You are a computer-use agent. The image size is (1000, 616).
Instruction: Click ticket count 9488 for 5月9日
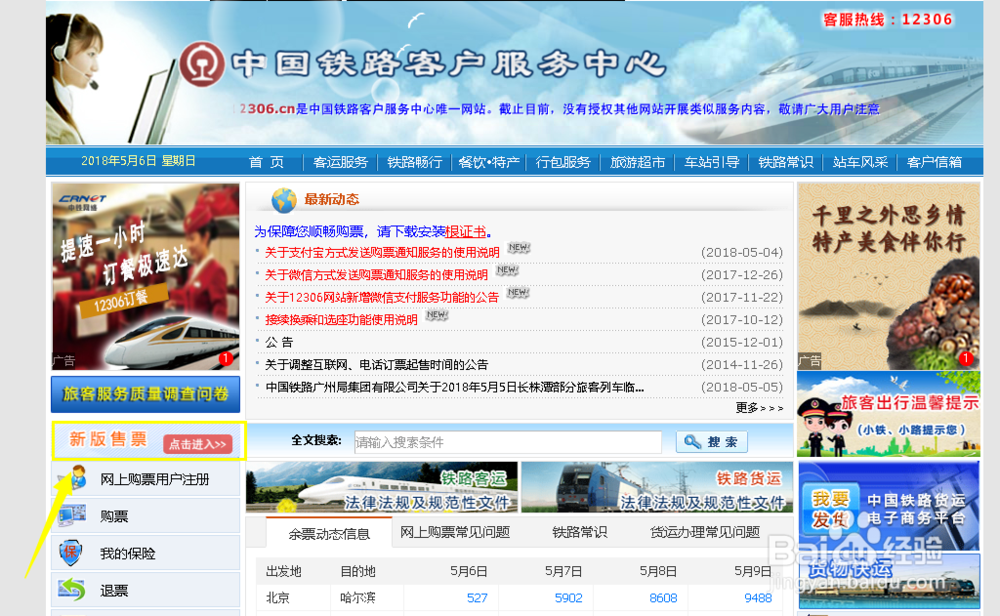coord(758,598)
